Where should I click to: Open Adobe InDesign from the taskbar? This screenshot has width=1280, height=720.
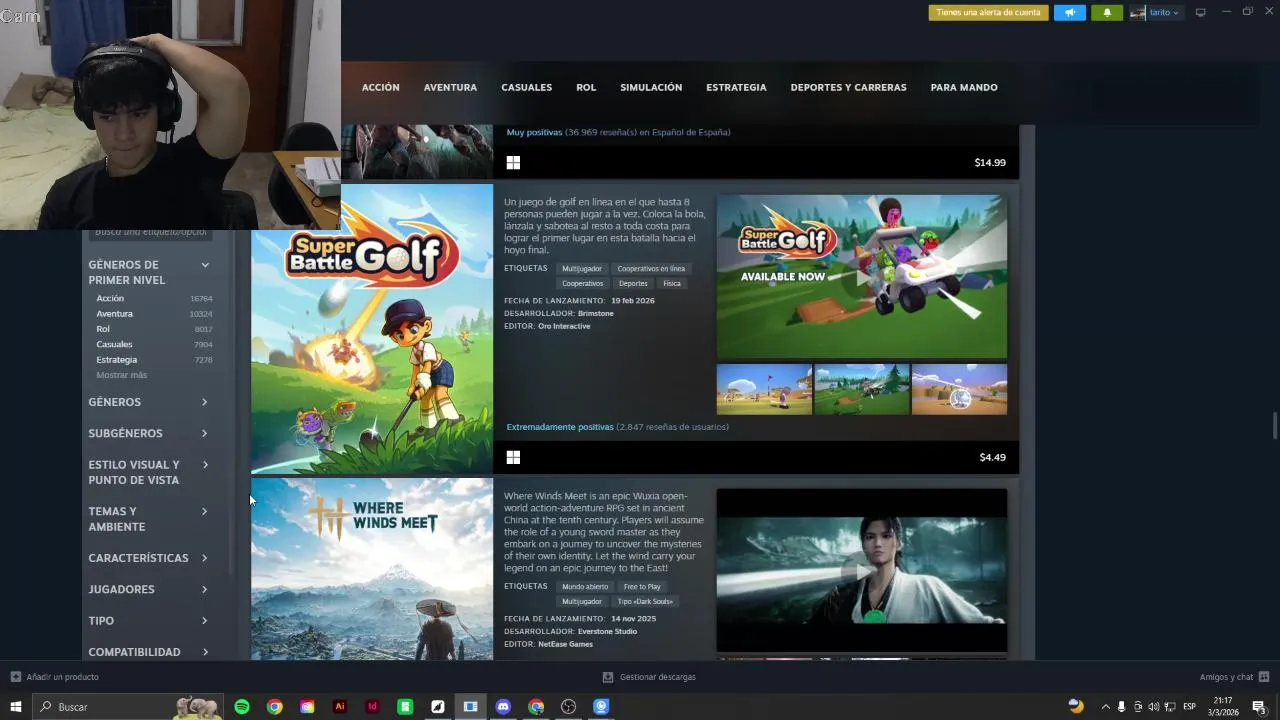373,707
